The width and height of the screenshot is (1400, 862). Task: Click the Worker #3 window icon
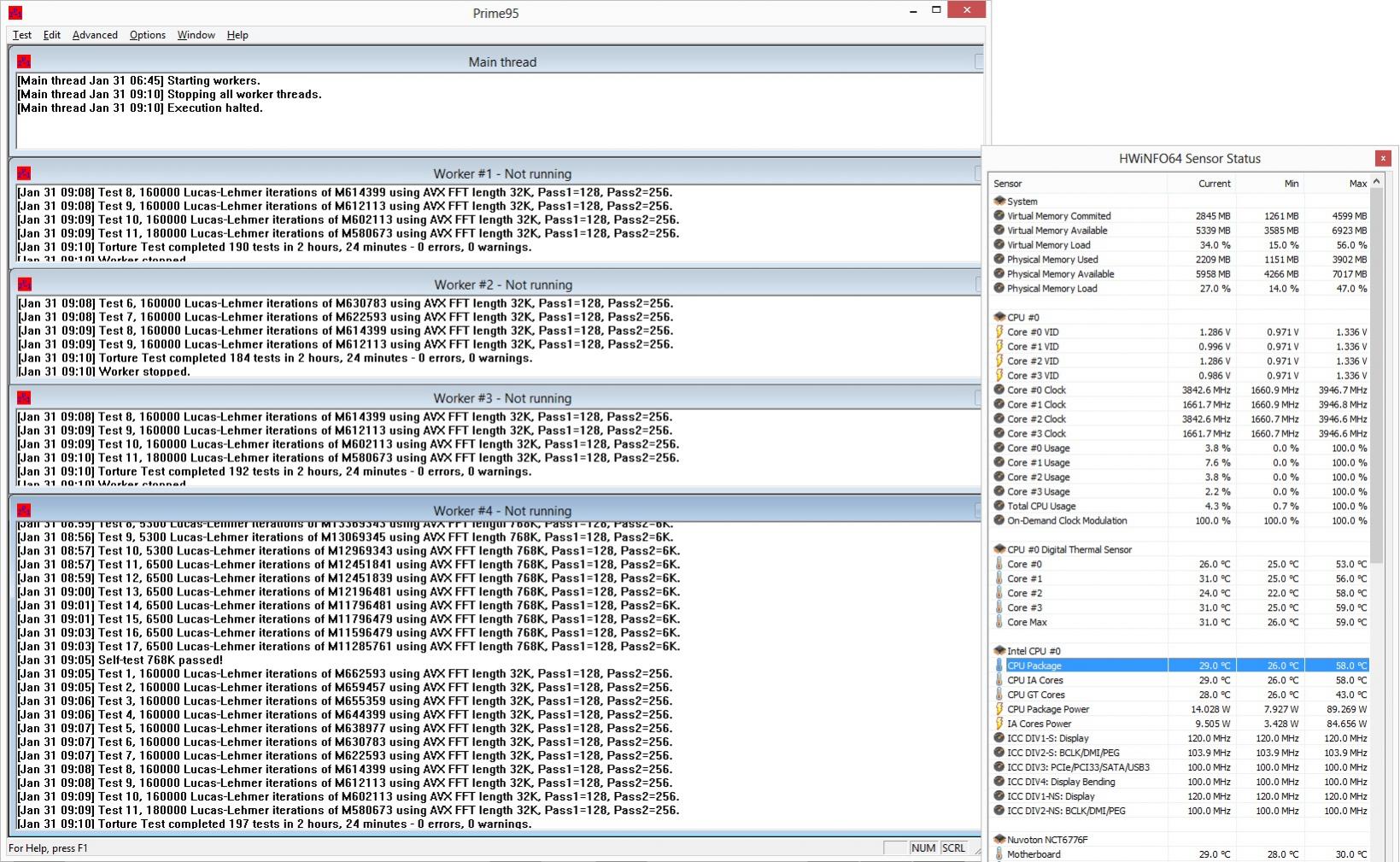click(24, 398)
